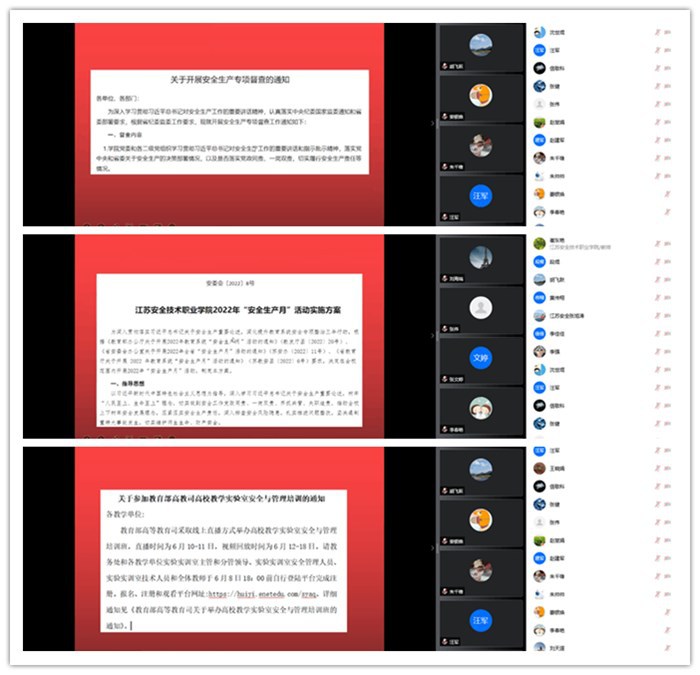Image resolution: width=700 pixels, height=675 pixels.
Task: Click the blue 文婷 avatar in middle panel
Action: 481,358
